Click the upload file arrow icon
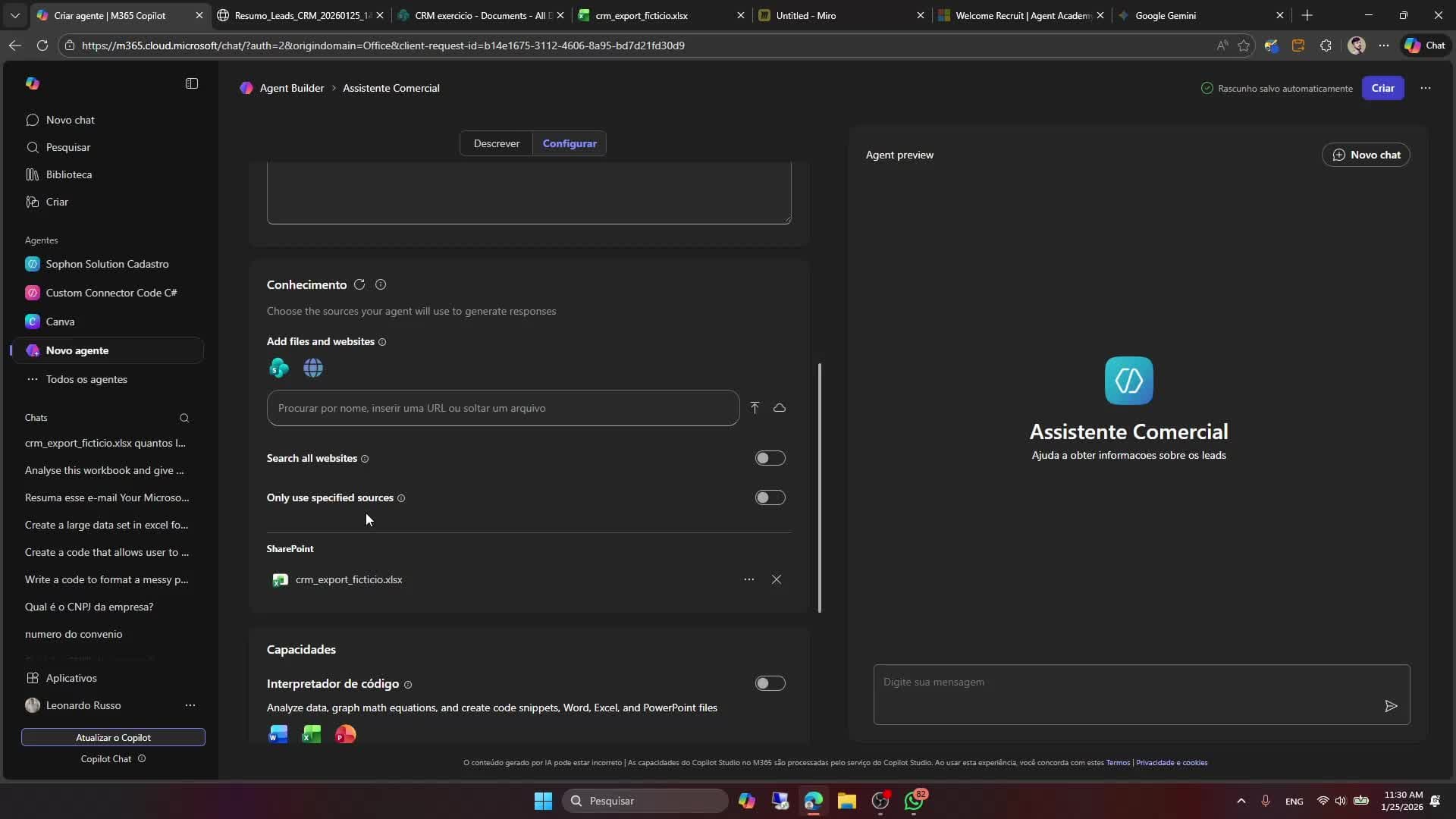The image size is (1456, 819). [x=755, y=407]
